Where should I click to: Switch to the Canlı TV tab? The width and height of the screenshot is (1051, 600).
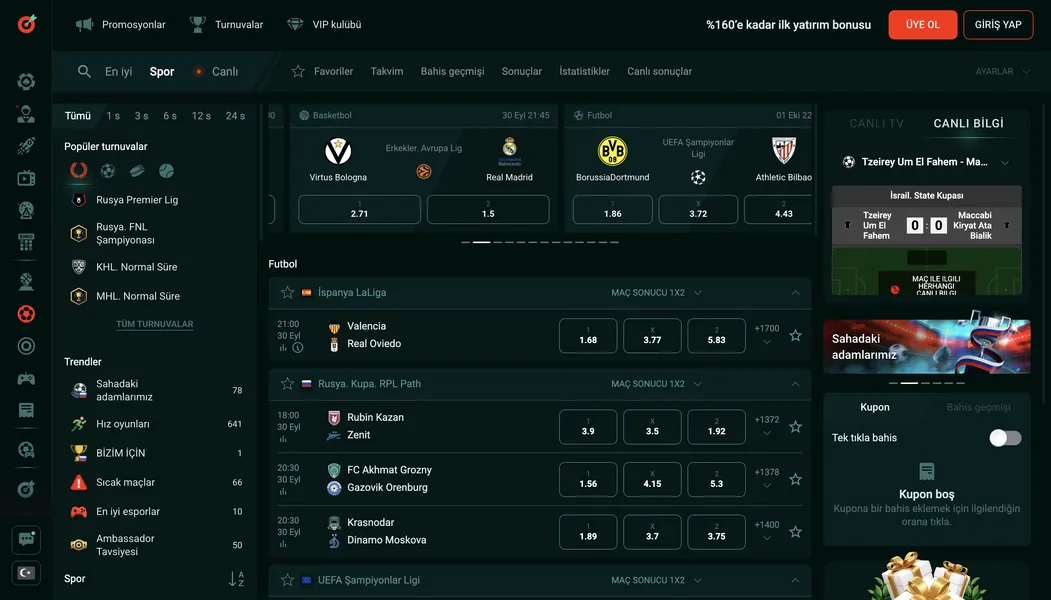876,124
